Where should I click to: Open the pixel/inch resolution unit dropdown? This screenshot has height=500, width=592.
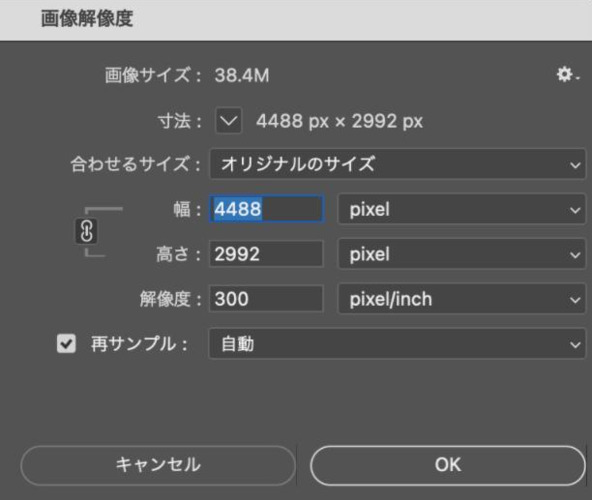click(x=461, y=299)
